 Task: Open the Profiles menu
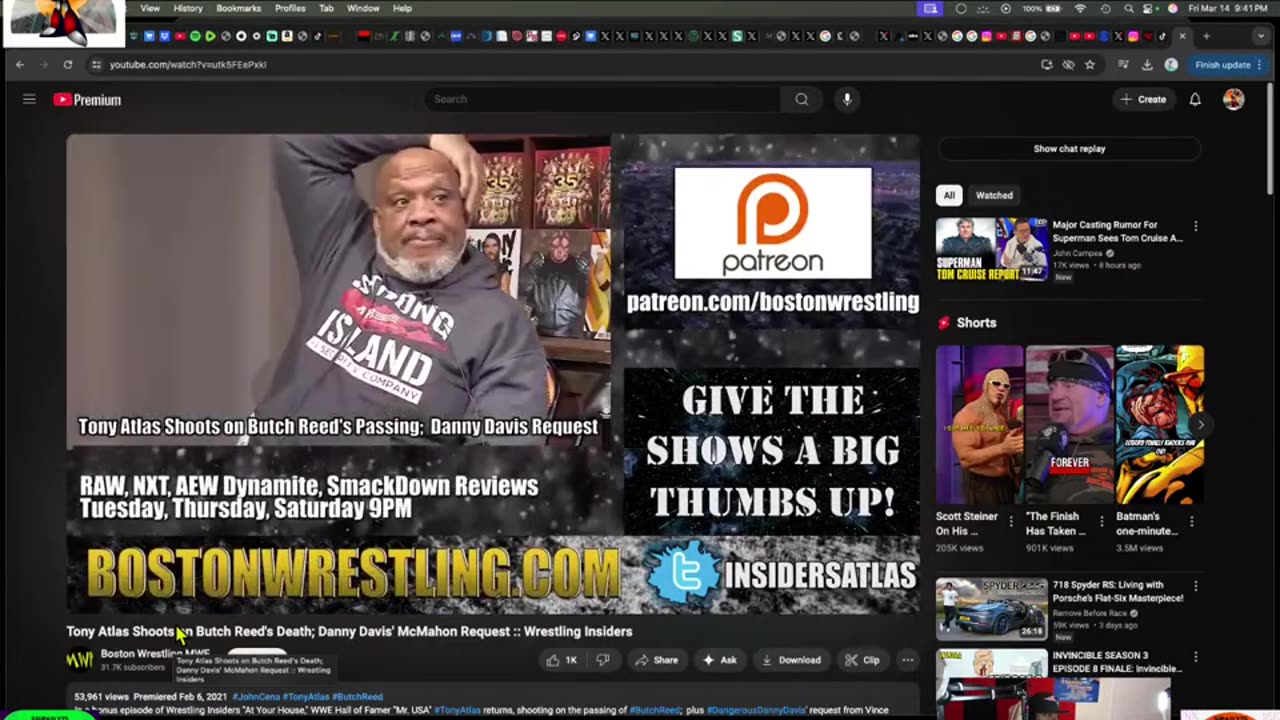(x=290, y=8)
